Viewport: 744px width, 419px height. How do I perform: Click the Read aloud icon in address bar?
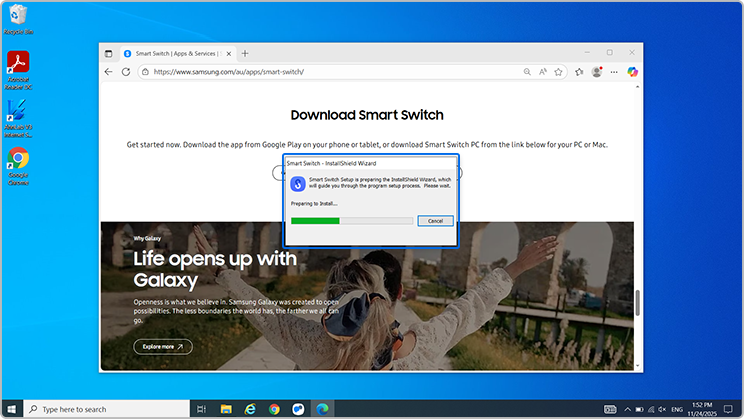tap(543, 72)
